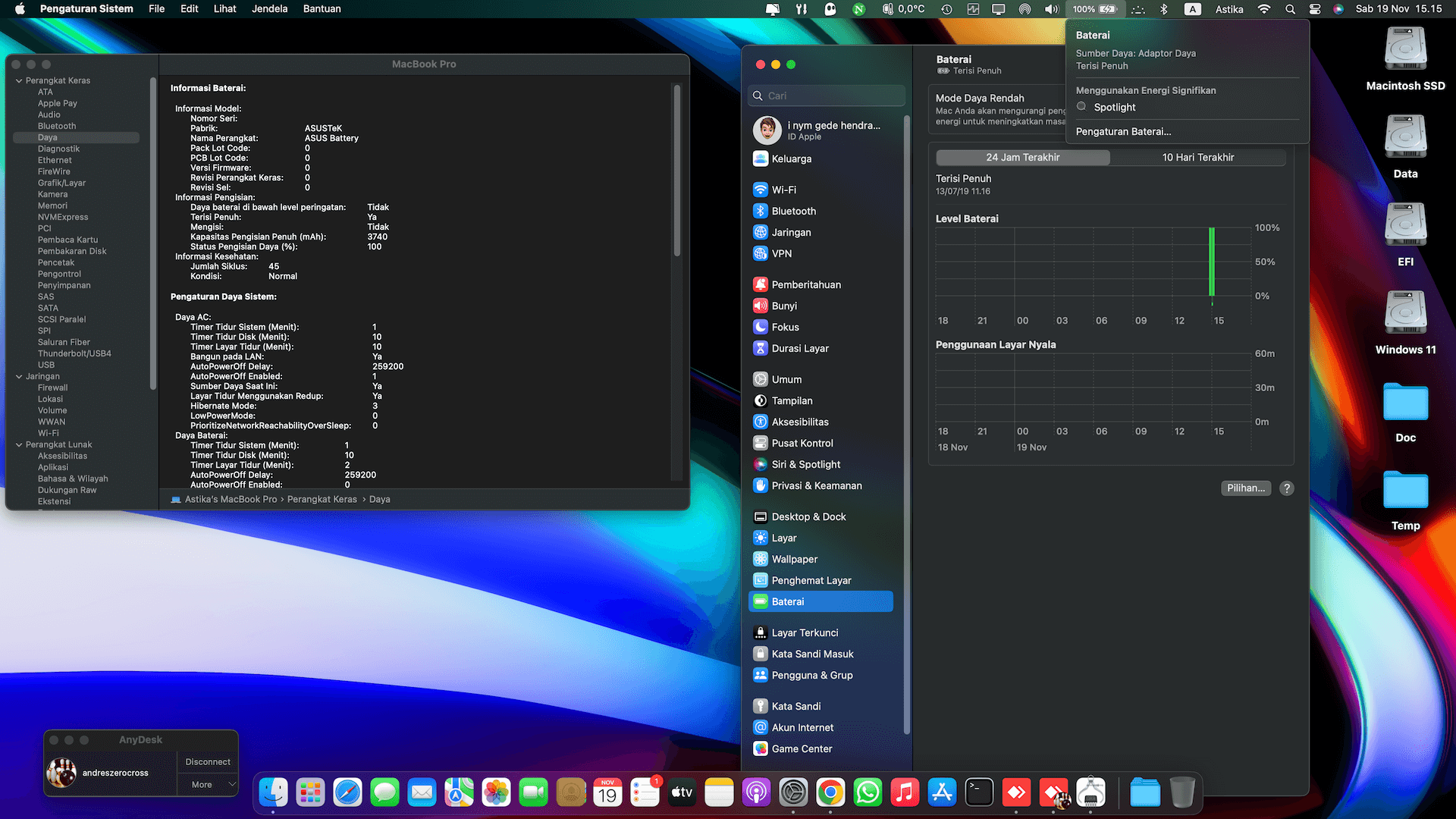
Task: Select Thunderbolt/USB4 in the hardware tree
Action: click(74, 353)
